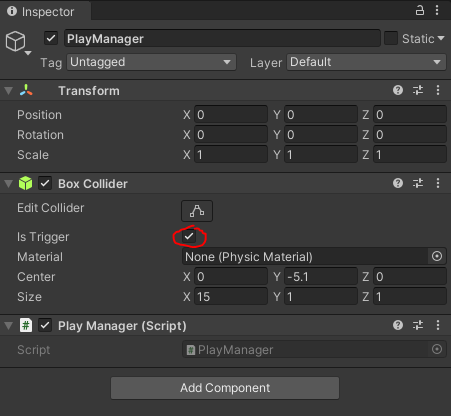Open the Play Manager script three-dot menu

coord(438,325)
